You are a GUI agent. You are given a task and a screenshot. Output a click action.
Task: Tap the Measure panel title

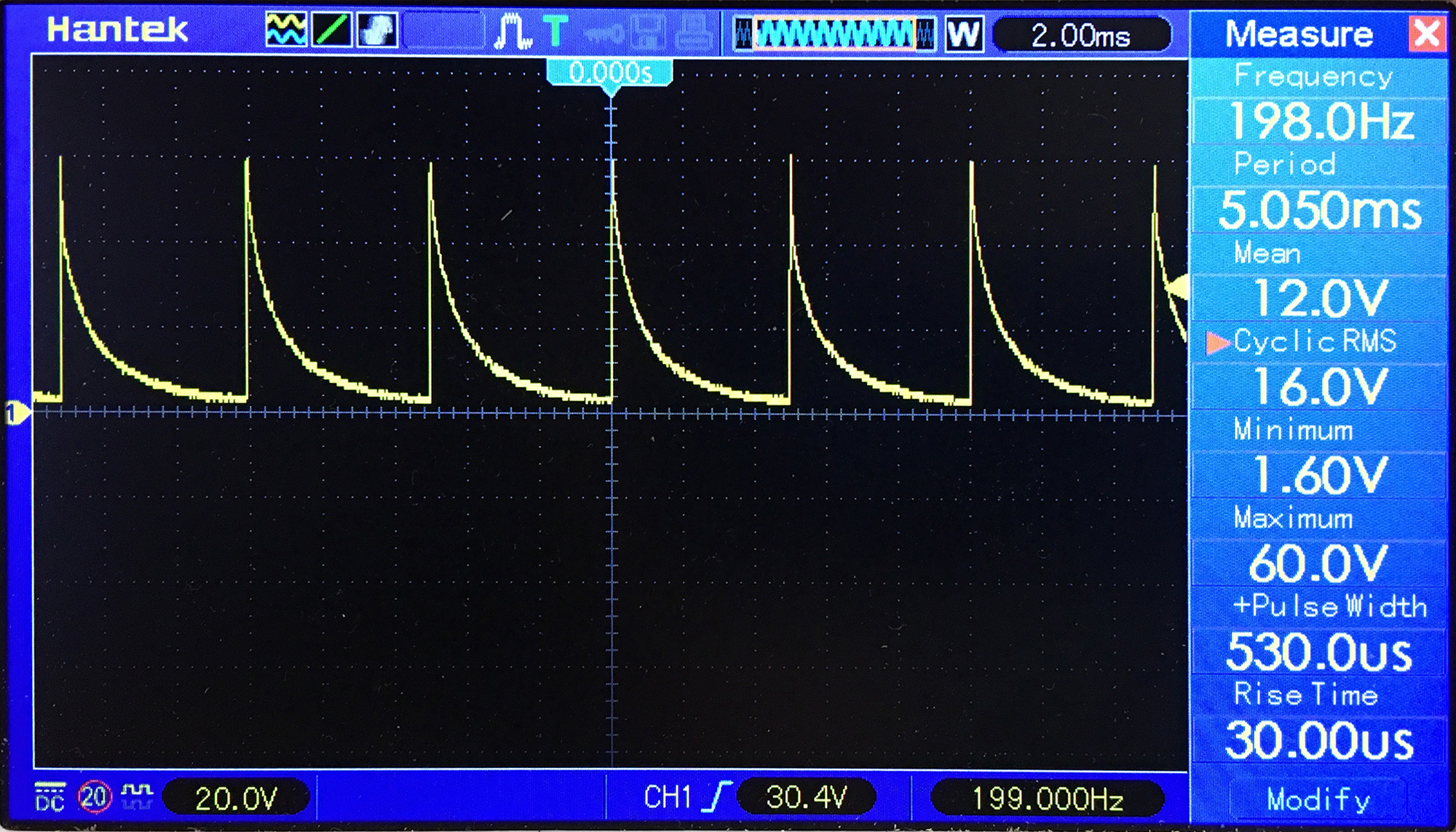click(x=1299, y=33)
